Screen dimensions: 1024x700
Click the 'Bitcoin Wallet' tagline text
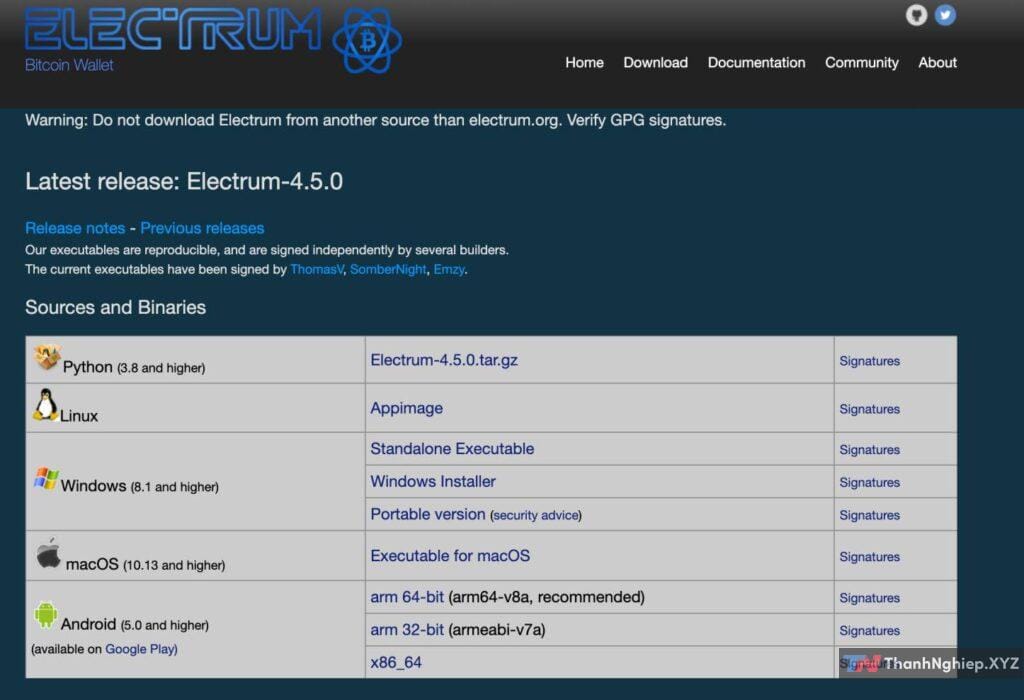69,65
